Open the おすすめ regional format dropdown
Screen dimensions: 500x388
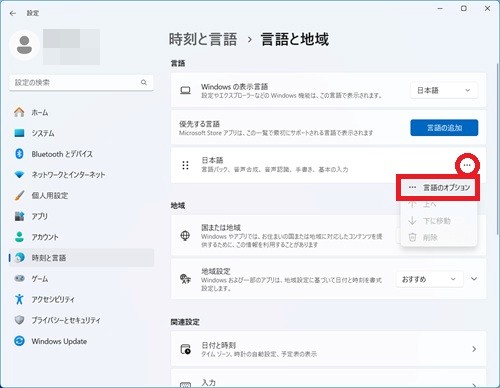pos(429,279)
